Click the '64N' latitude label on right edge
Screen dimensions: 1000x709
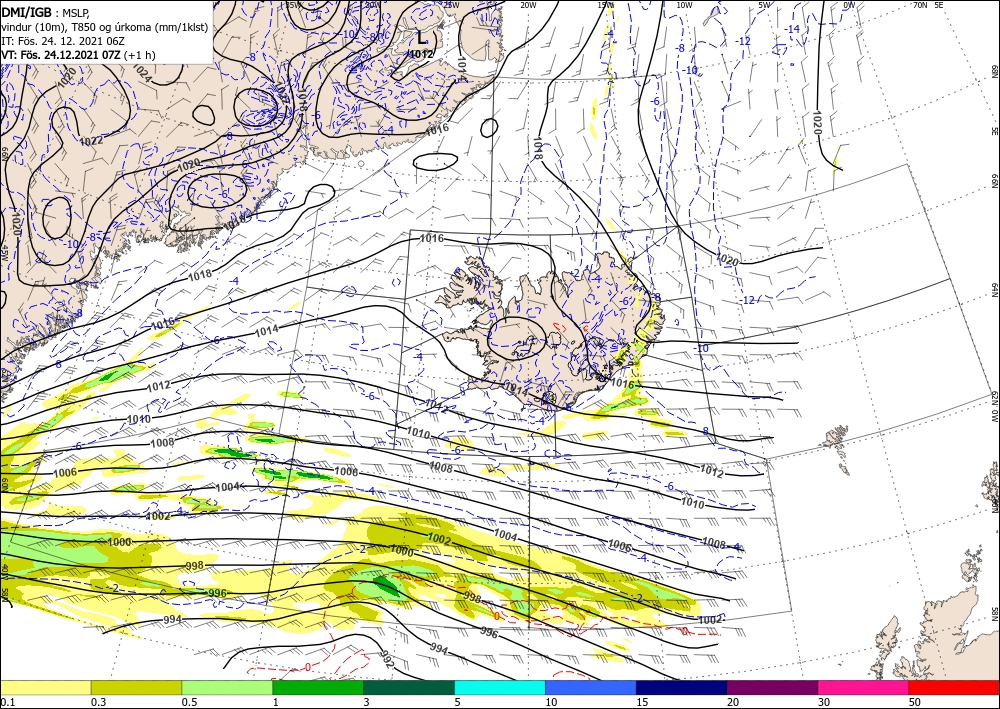coord(994,290)
